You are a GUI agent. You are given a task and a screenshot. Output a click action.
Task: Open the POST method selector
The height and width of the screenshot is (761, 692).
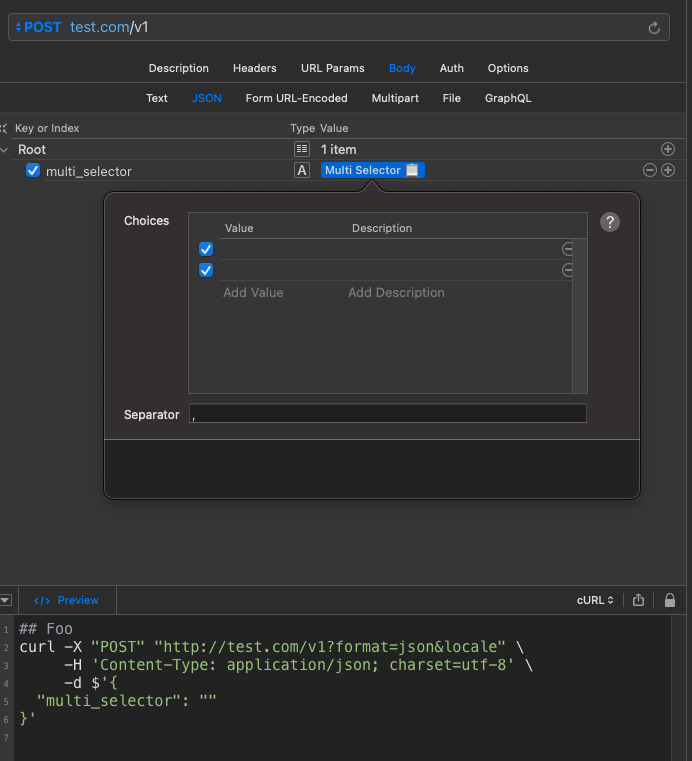point(38,27)
